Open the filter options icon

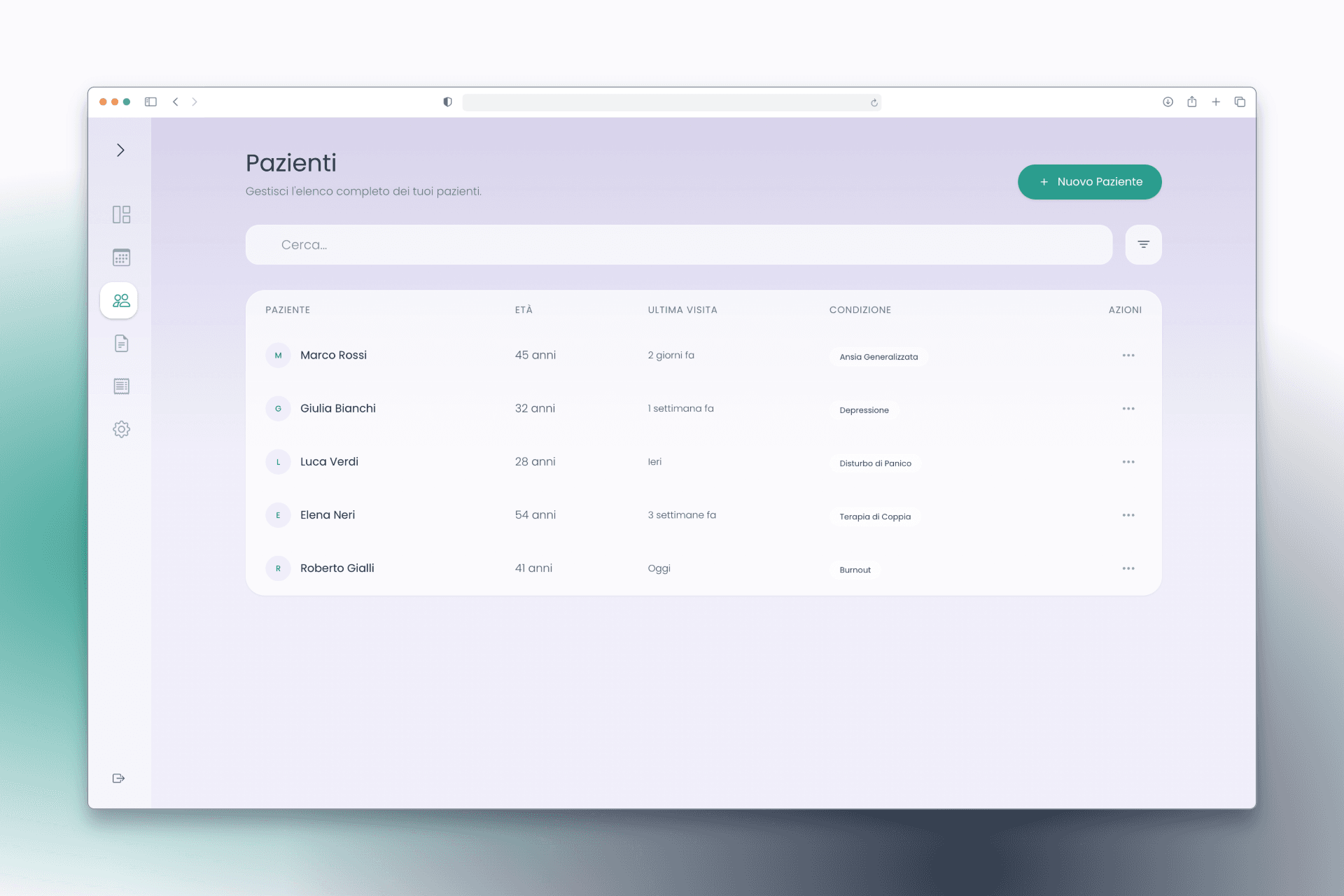click(x=1144, y=245)
